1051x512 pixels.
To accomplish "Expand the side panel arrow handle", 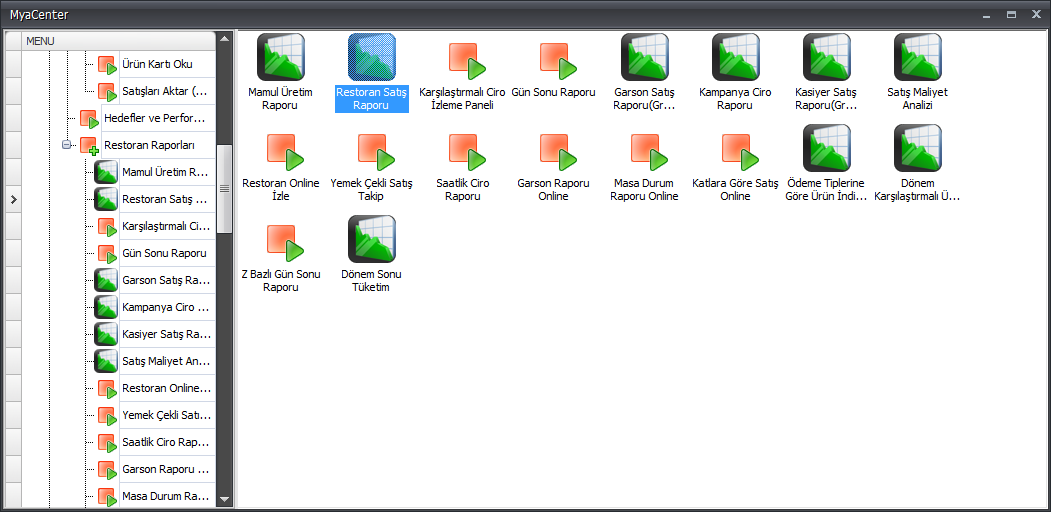I will tap(13, 199).
